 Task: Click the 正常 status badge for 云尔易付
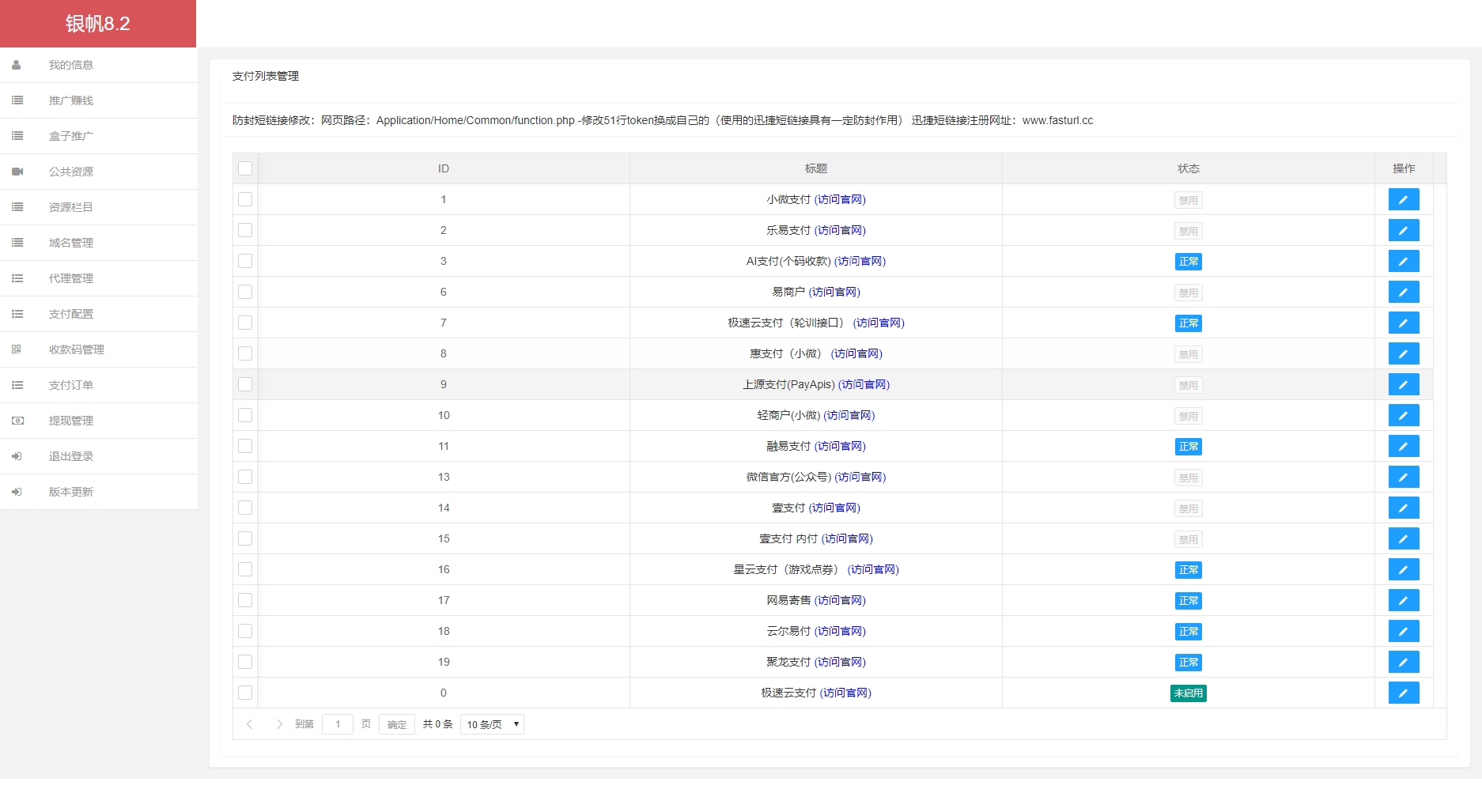click(x=1188, y=631)
